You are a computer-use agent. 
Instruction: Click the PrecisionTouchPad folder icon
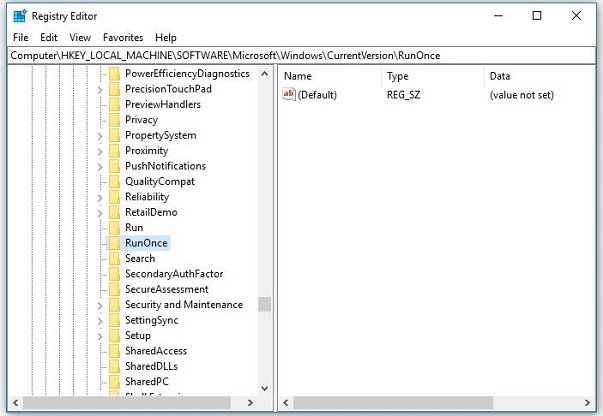tap(114, 89)
